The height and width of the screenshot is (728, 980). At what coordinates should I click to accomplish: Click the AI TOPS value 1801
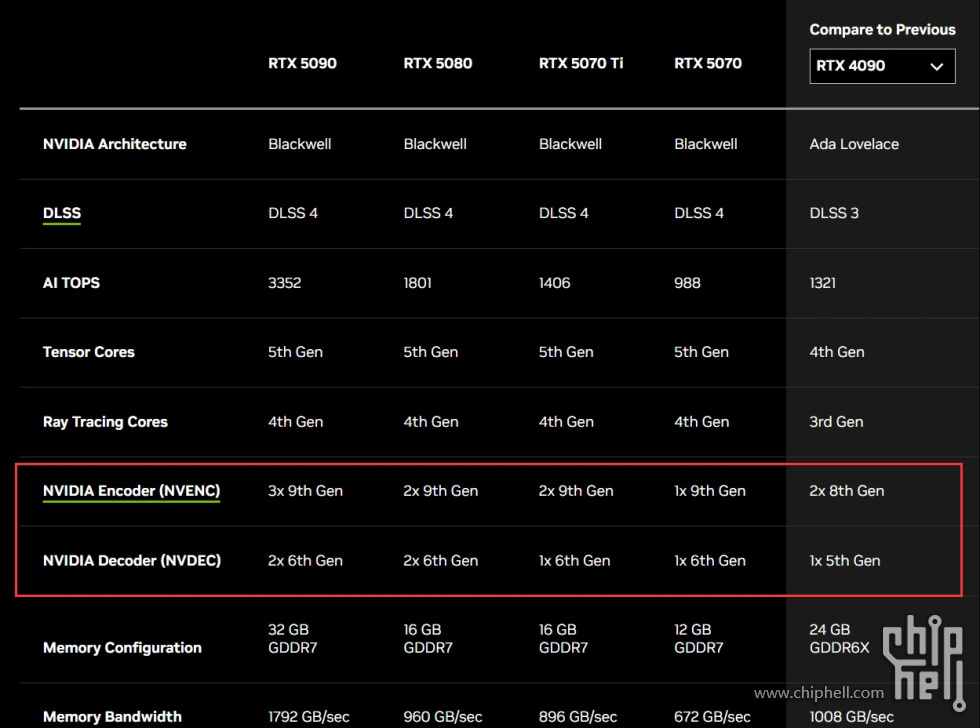(417, 282)
